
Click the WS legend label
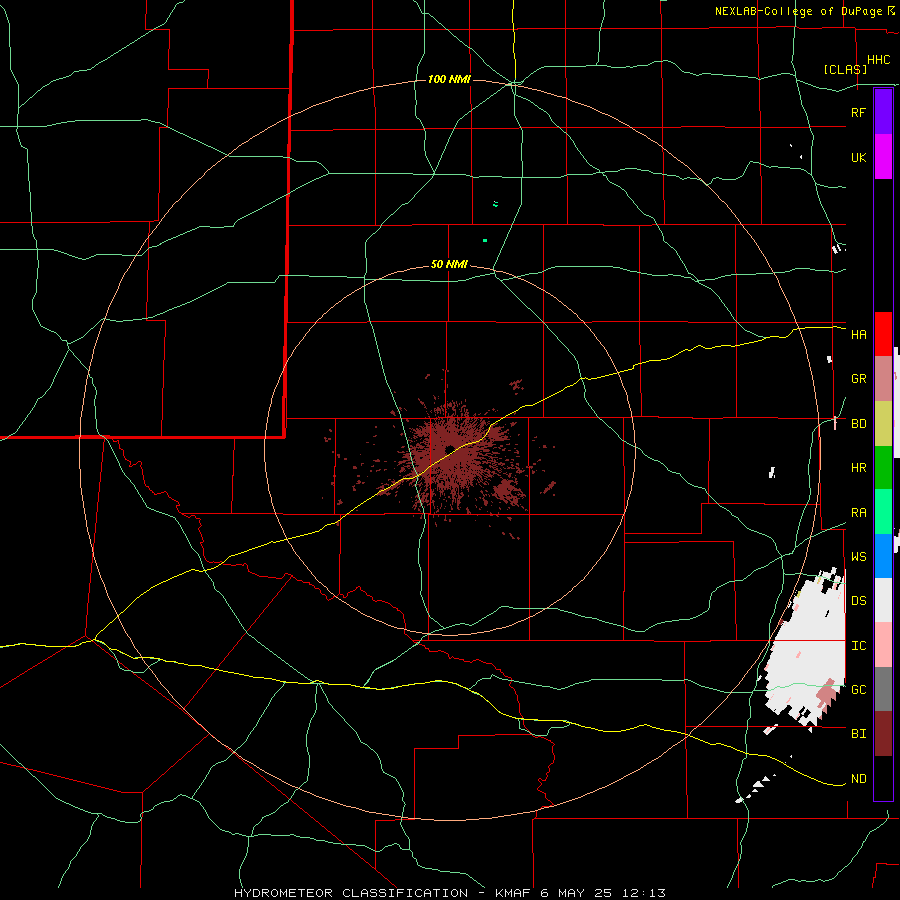[858, 557]
